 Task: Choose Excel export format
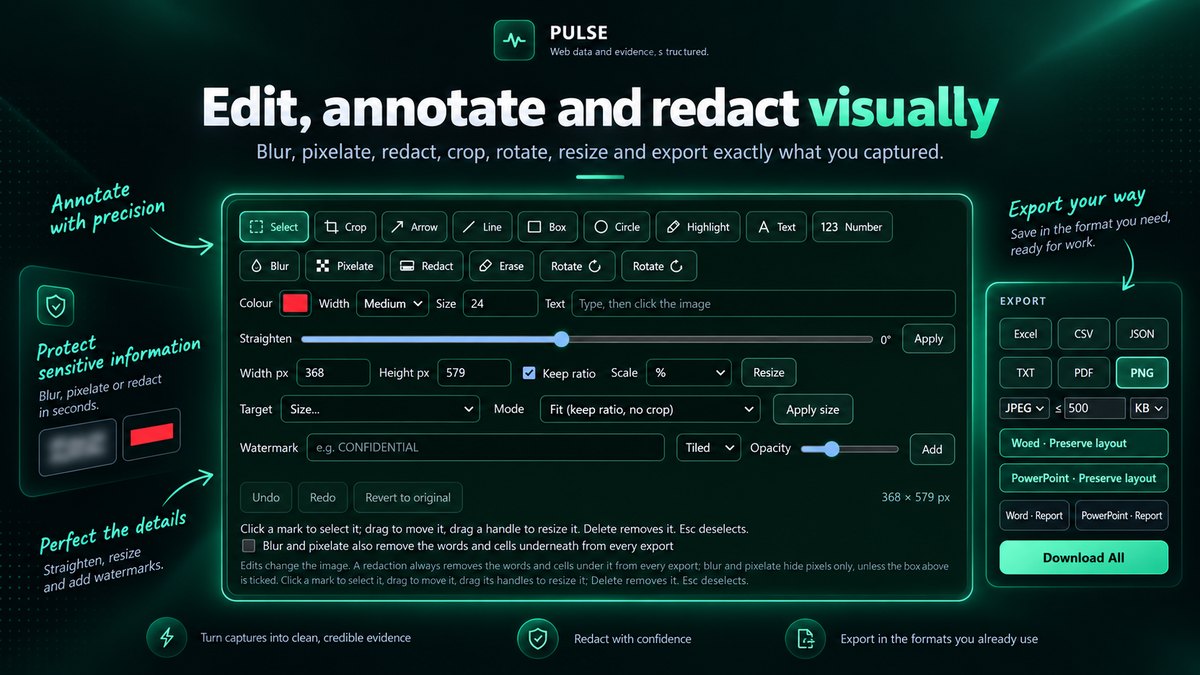[1025, 334]
